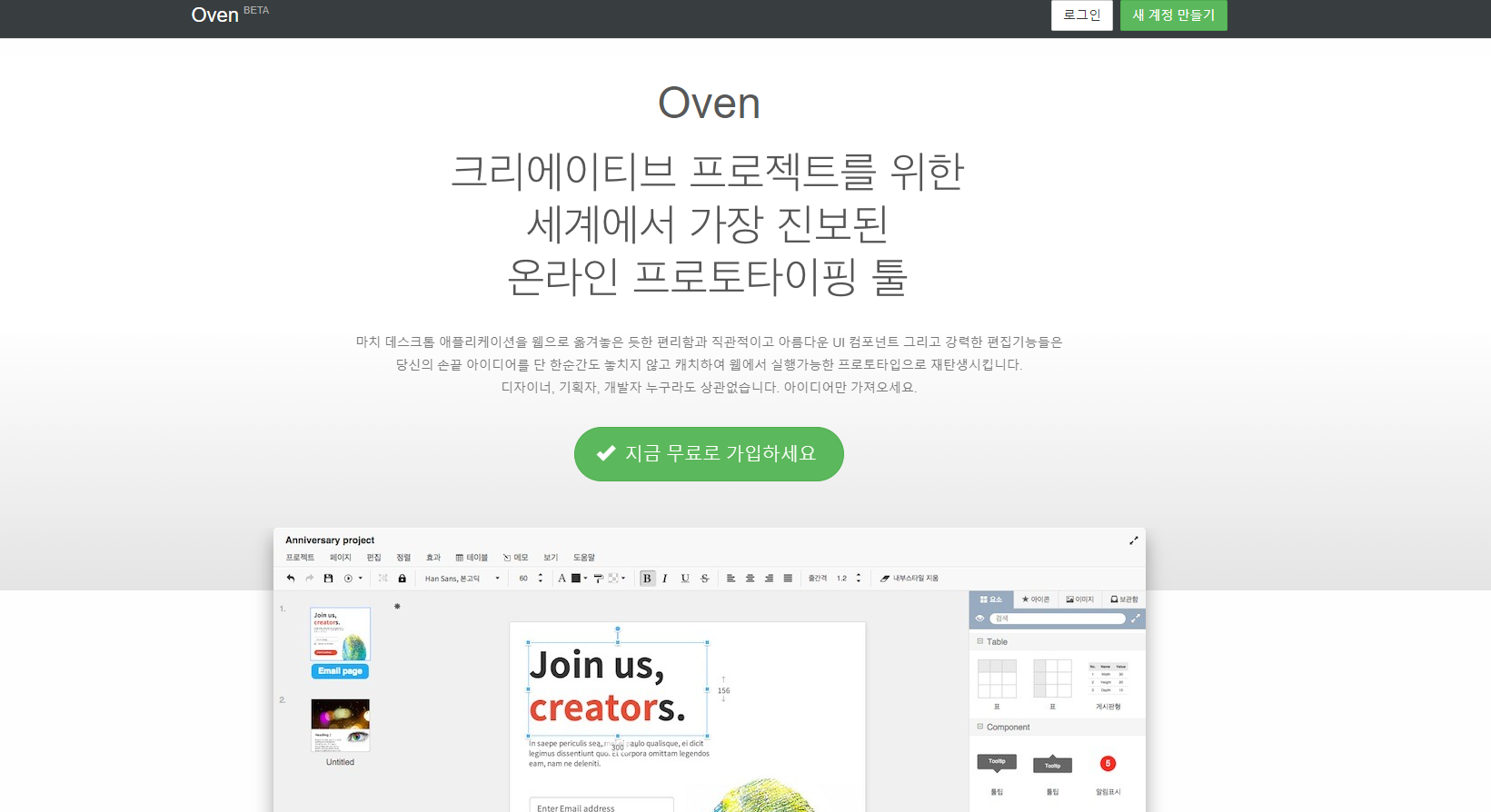This screenshot has height=812, width=1491.
Task: Click the paint roller format icon
Action: click(x=598, y=579)
